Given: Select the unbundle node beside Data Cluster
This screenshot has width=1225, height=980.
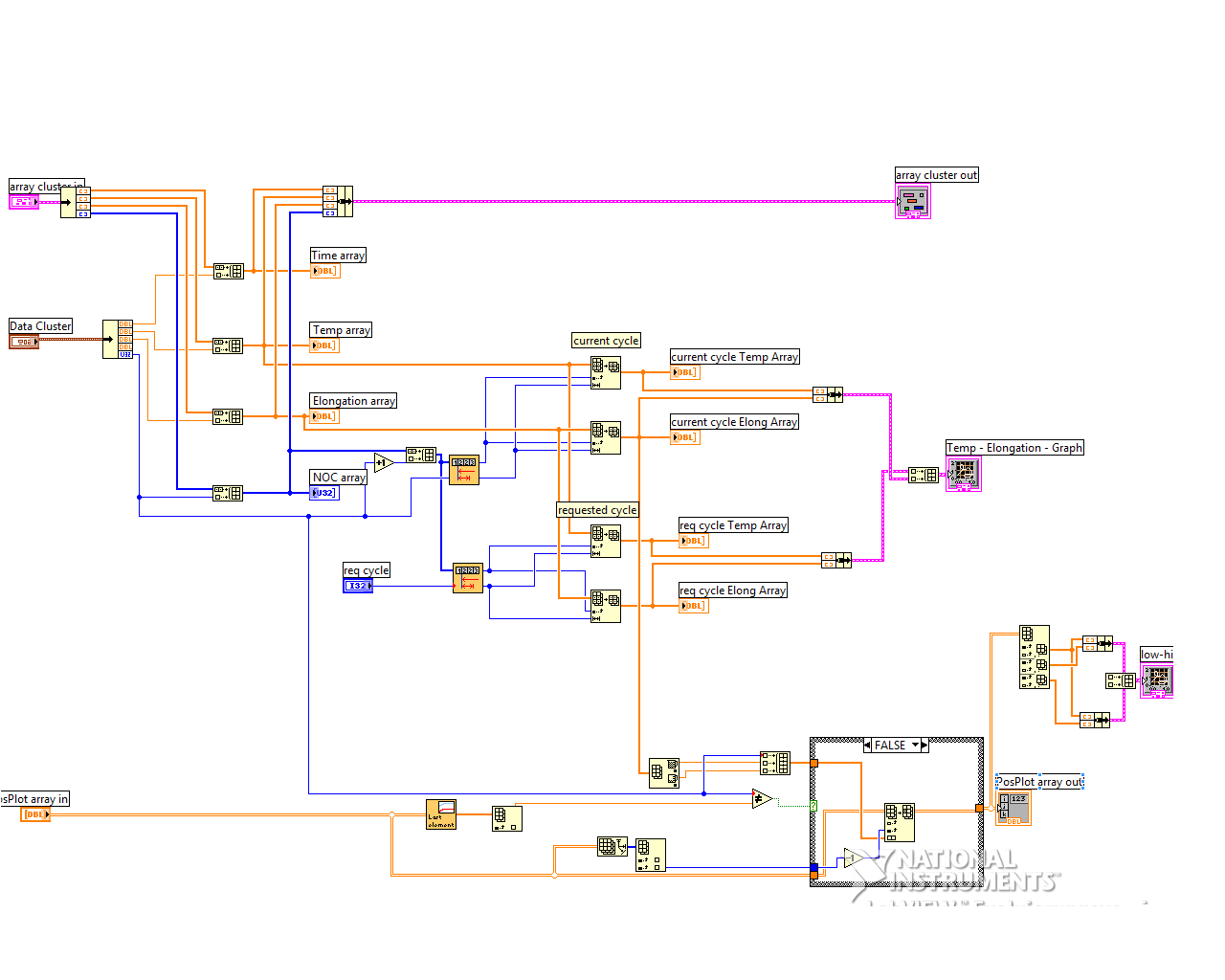Looking at the screenshot, I should coord(118,340).
